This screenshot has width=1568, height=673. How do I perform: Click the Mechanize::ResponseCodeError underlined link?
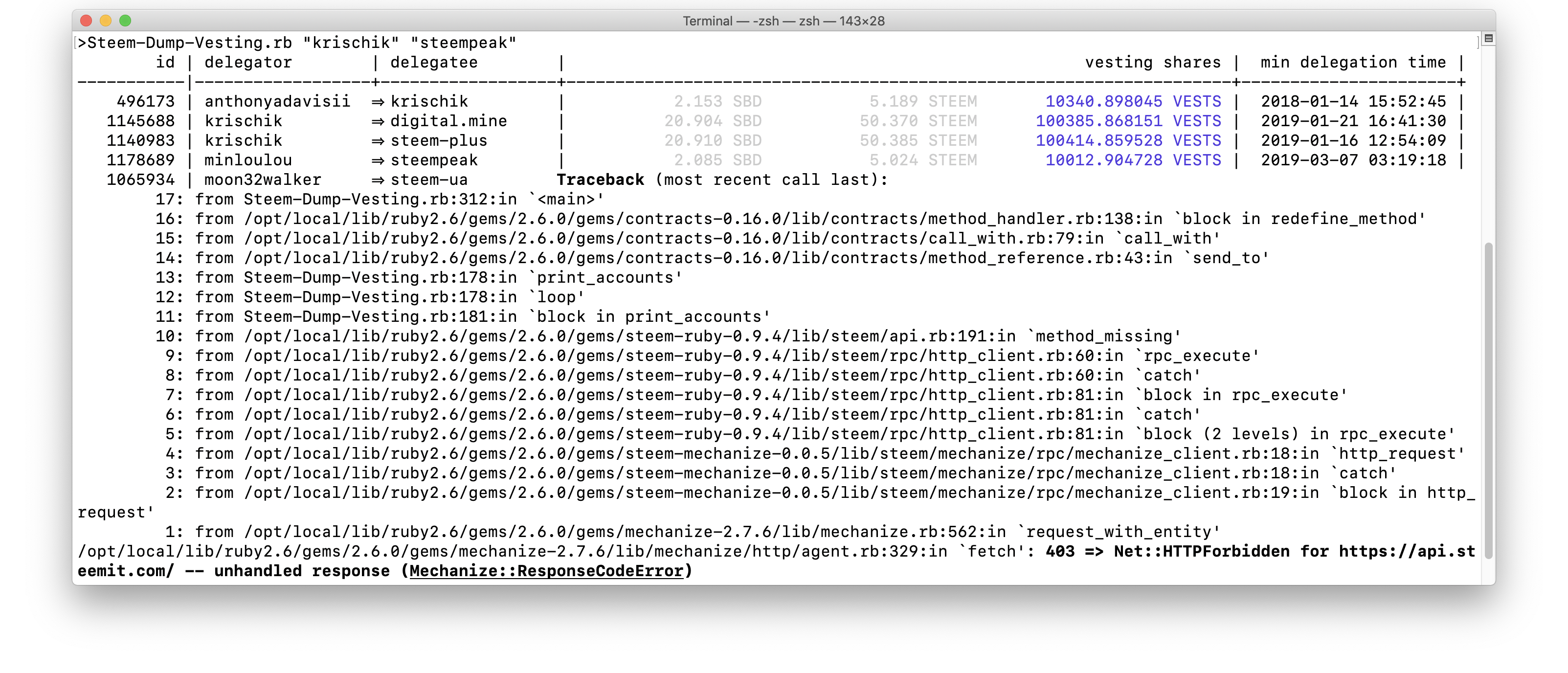(546, 571)
